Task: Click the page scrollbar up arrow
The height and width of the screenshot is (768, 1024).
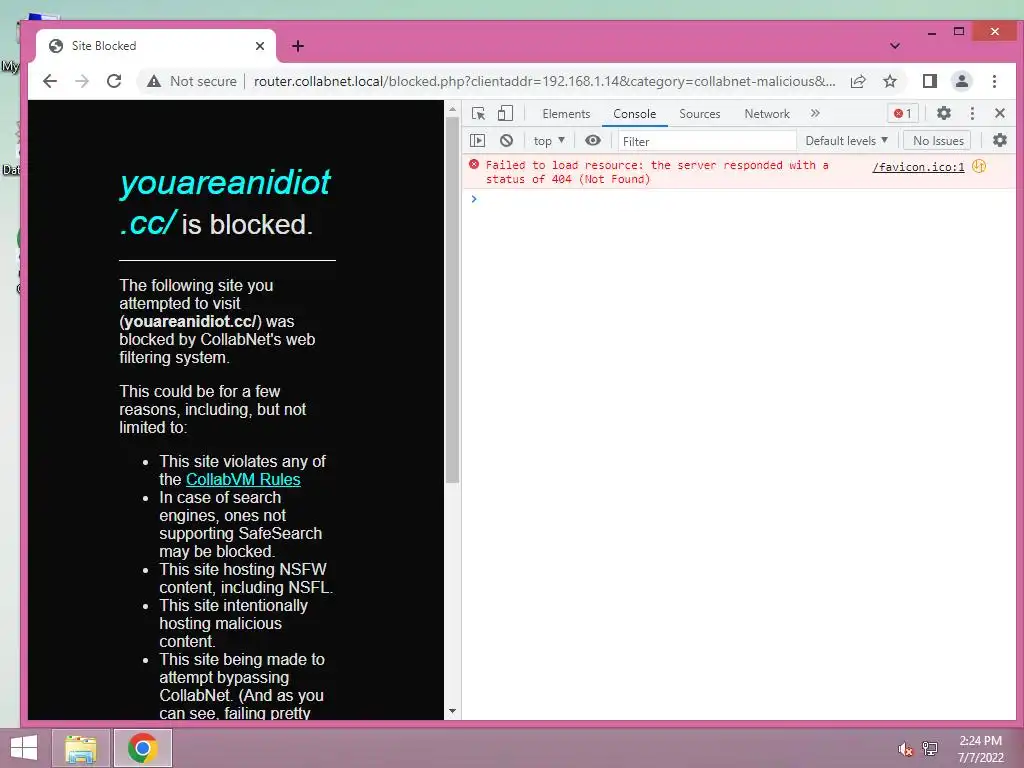Action: (x=453, y=110)
